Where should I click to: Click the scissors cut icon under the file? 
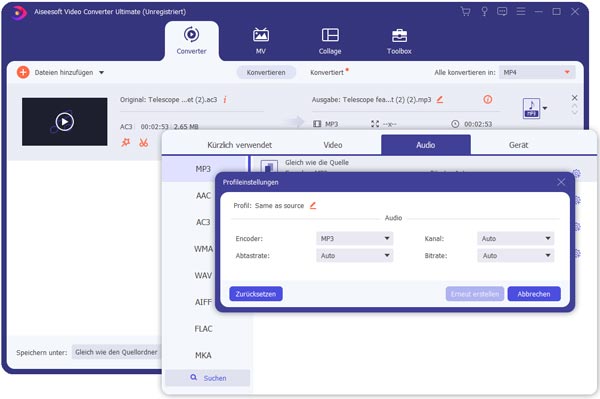(143, 143)
